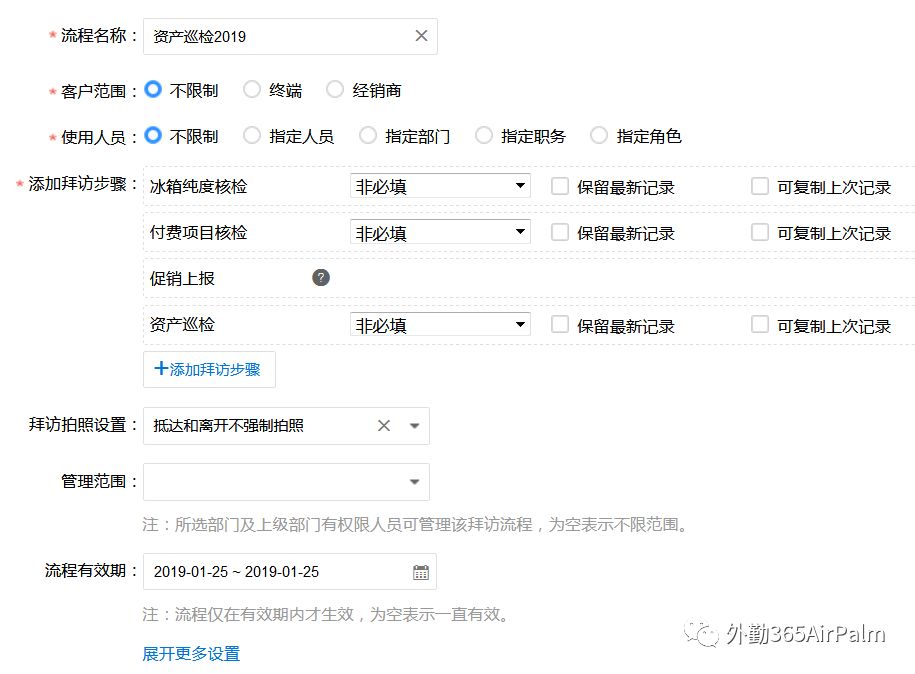
Task: Click into the 流程名称 input field
Action: pyautogui.click(x=290, y=36)
